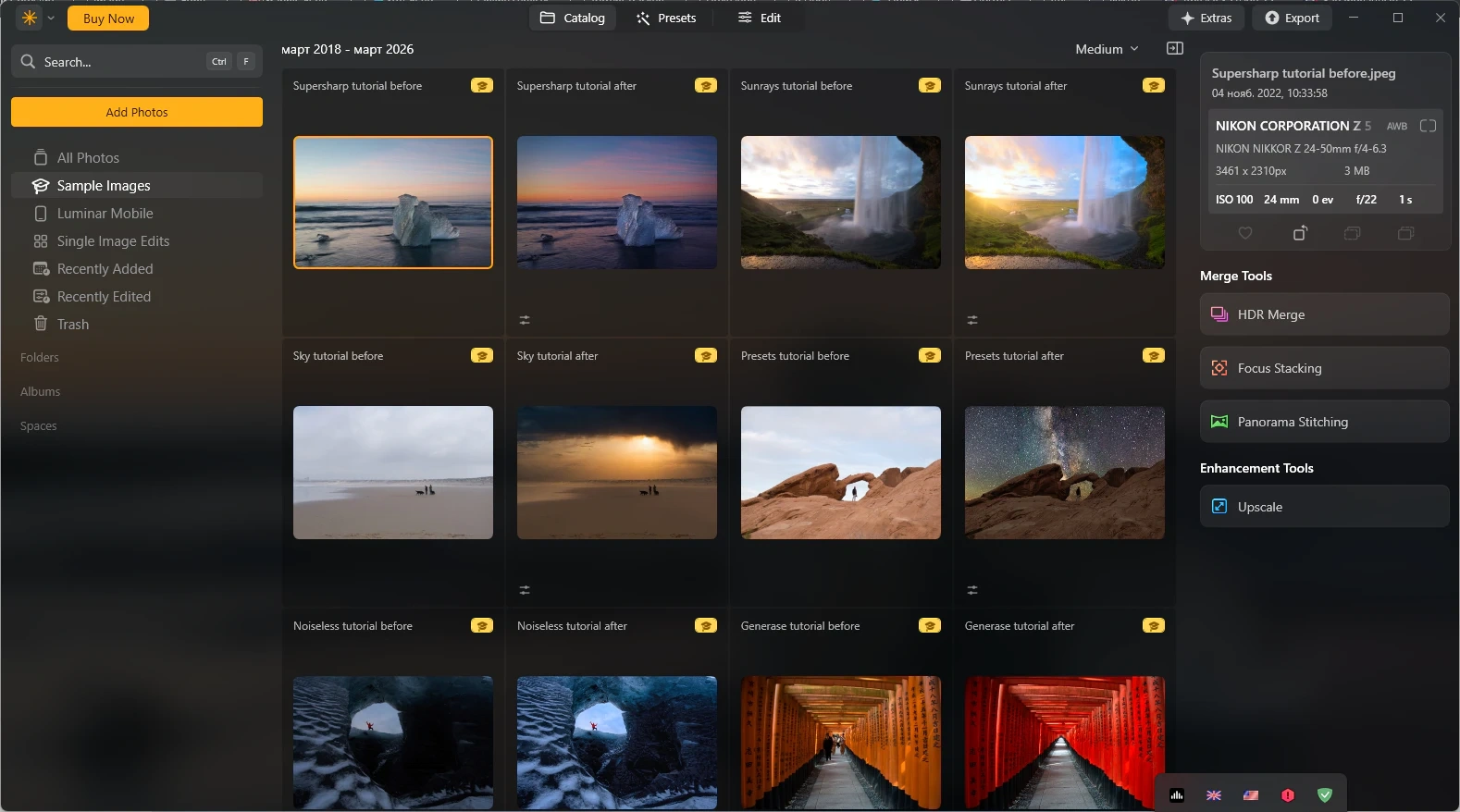The image size is (1460, 812).
Task: Click the tutorial badge on Noiseless tutorial after
Action: 706,626
